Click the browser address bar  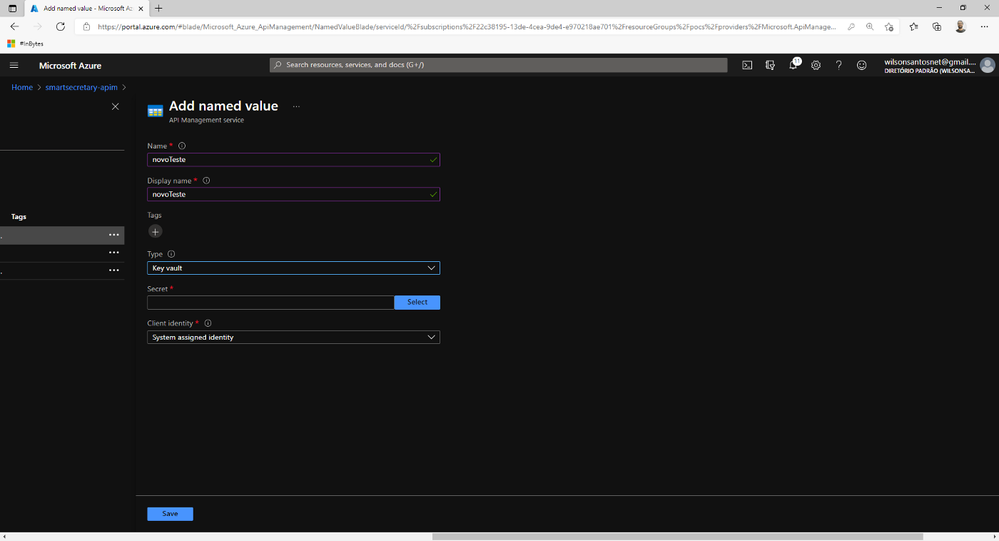click(465, 27)
